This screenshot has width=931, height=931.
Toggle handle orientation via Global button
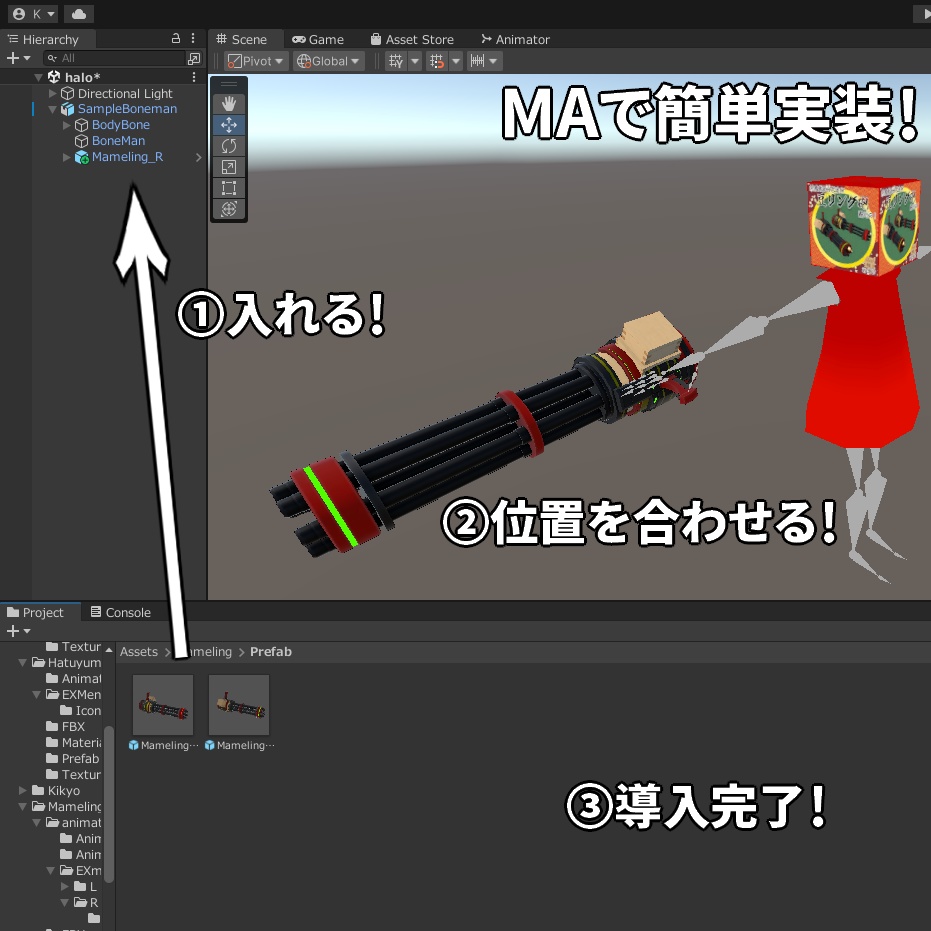tap(327, 60)
